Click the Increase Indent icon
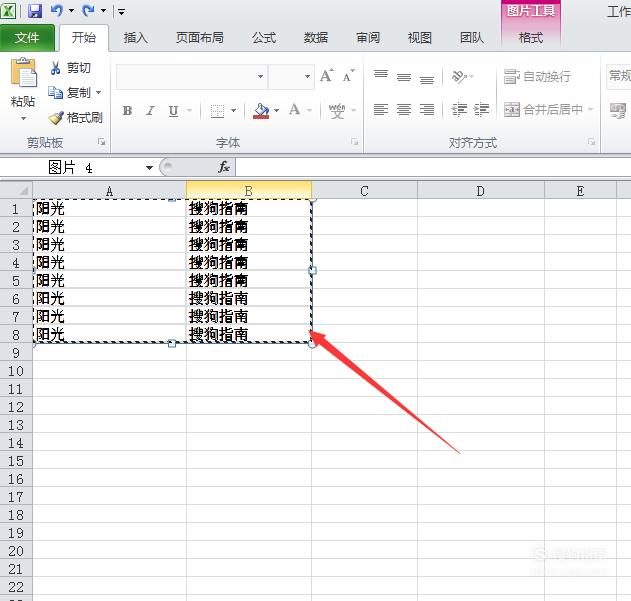The image size is (631, 601). (x=481, y=109)
